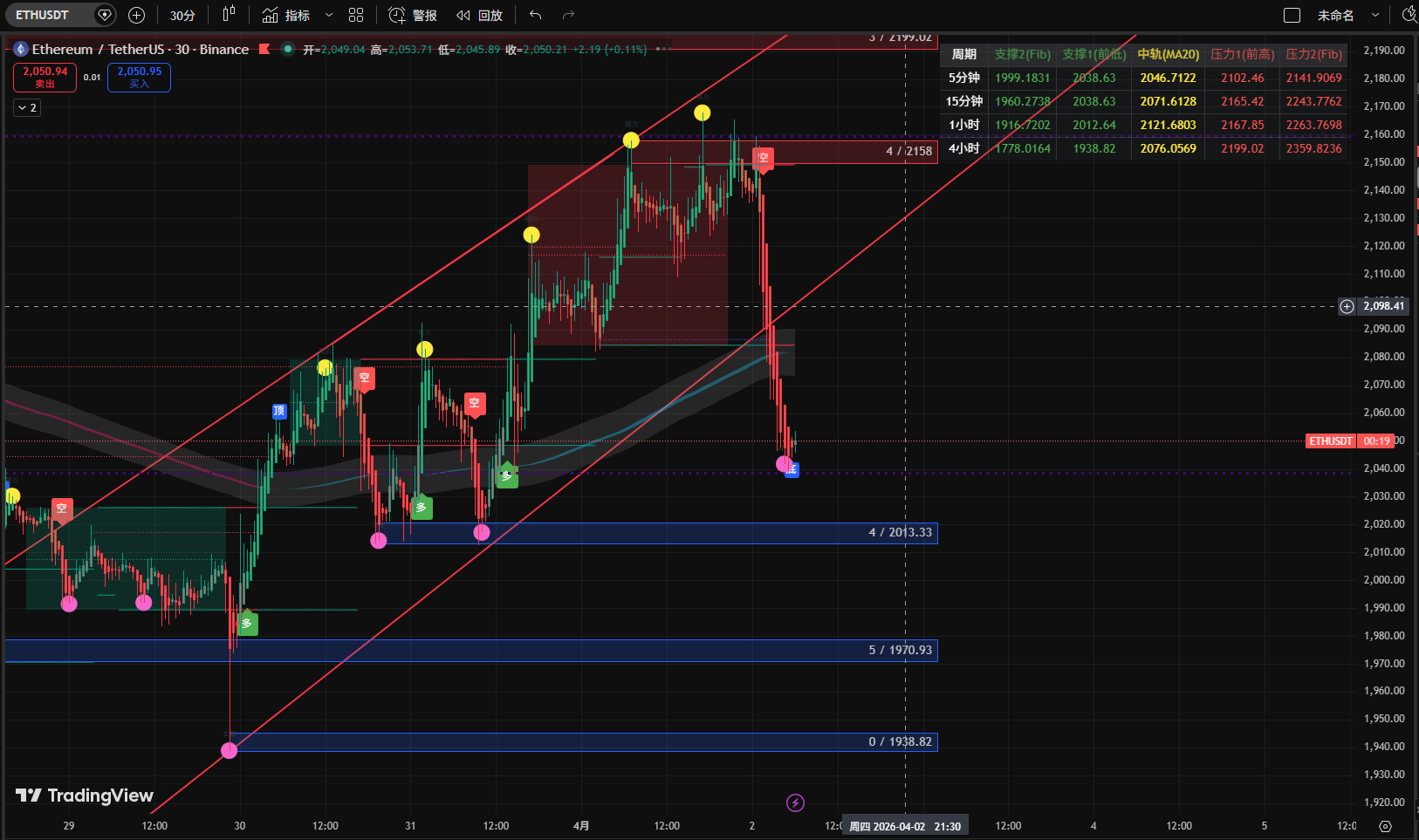Open the 未命名 layout dropdown arrow
Viewport: 1419px width, 840px height.
tap(1375, 15)
